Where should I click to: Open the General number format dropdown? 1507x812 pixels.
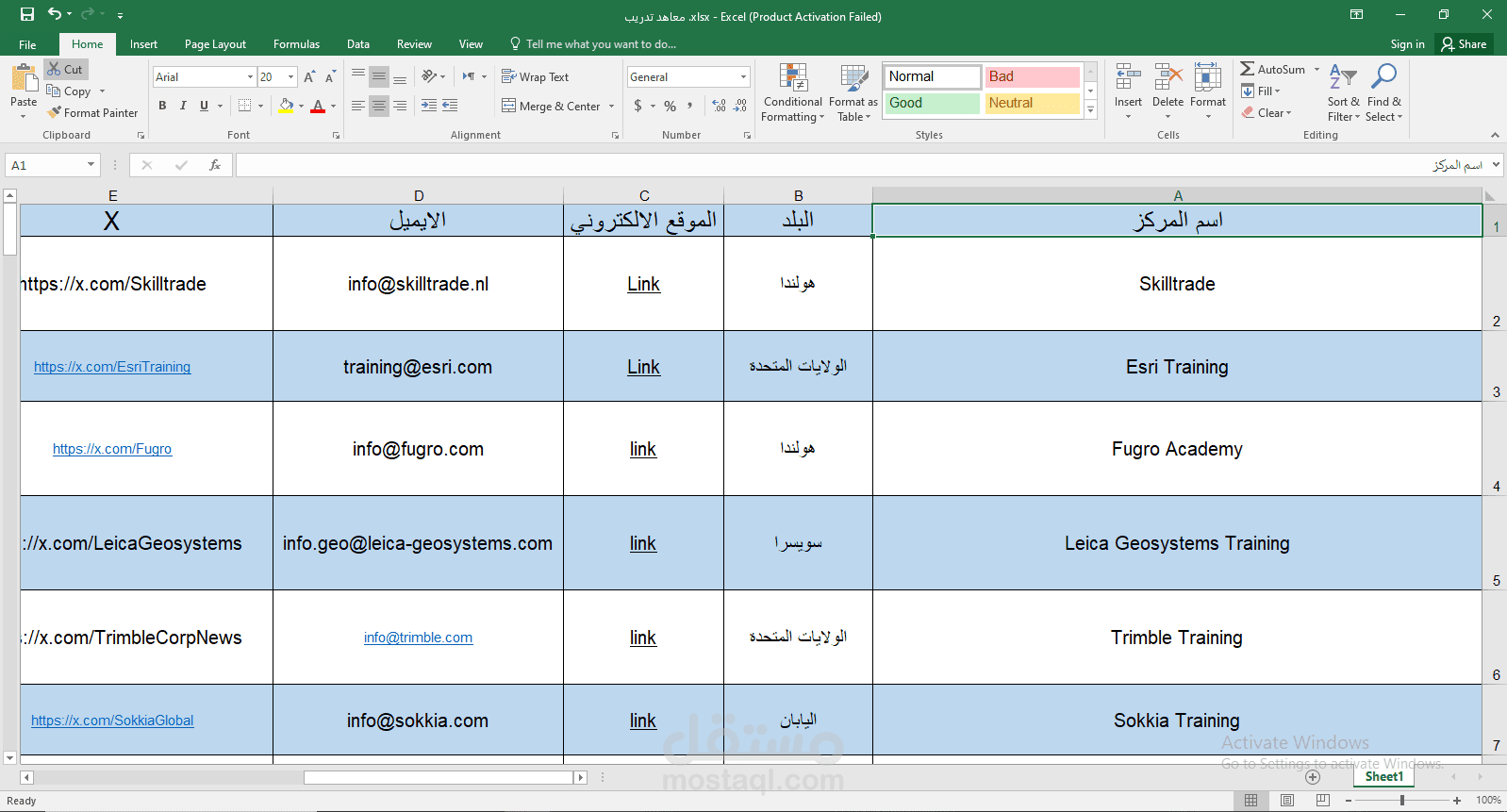pyautogui.click(x=743, y=77)
